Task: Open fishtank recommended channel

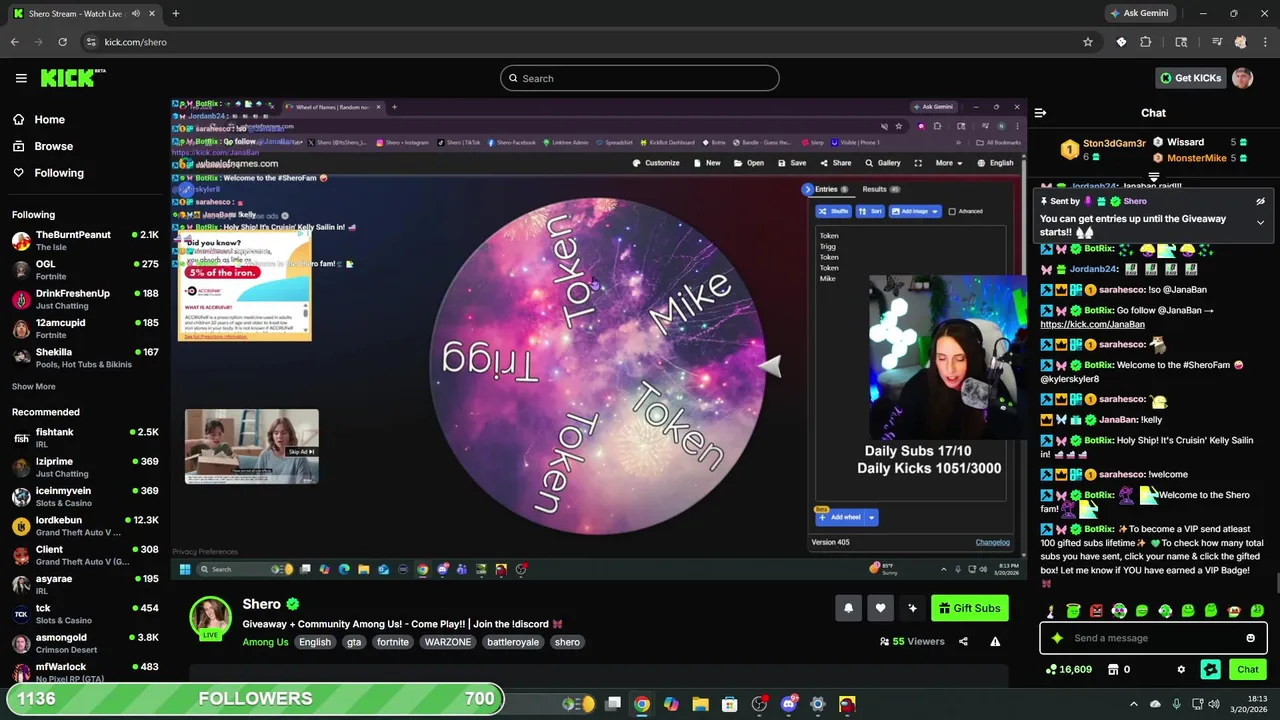Action: [85, 437]
